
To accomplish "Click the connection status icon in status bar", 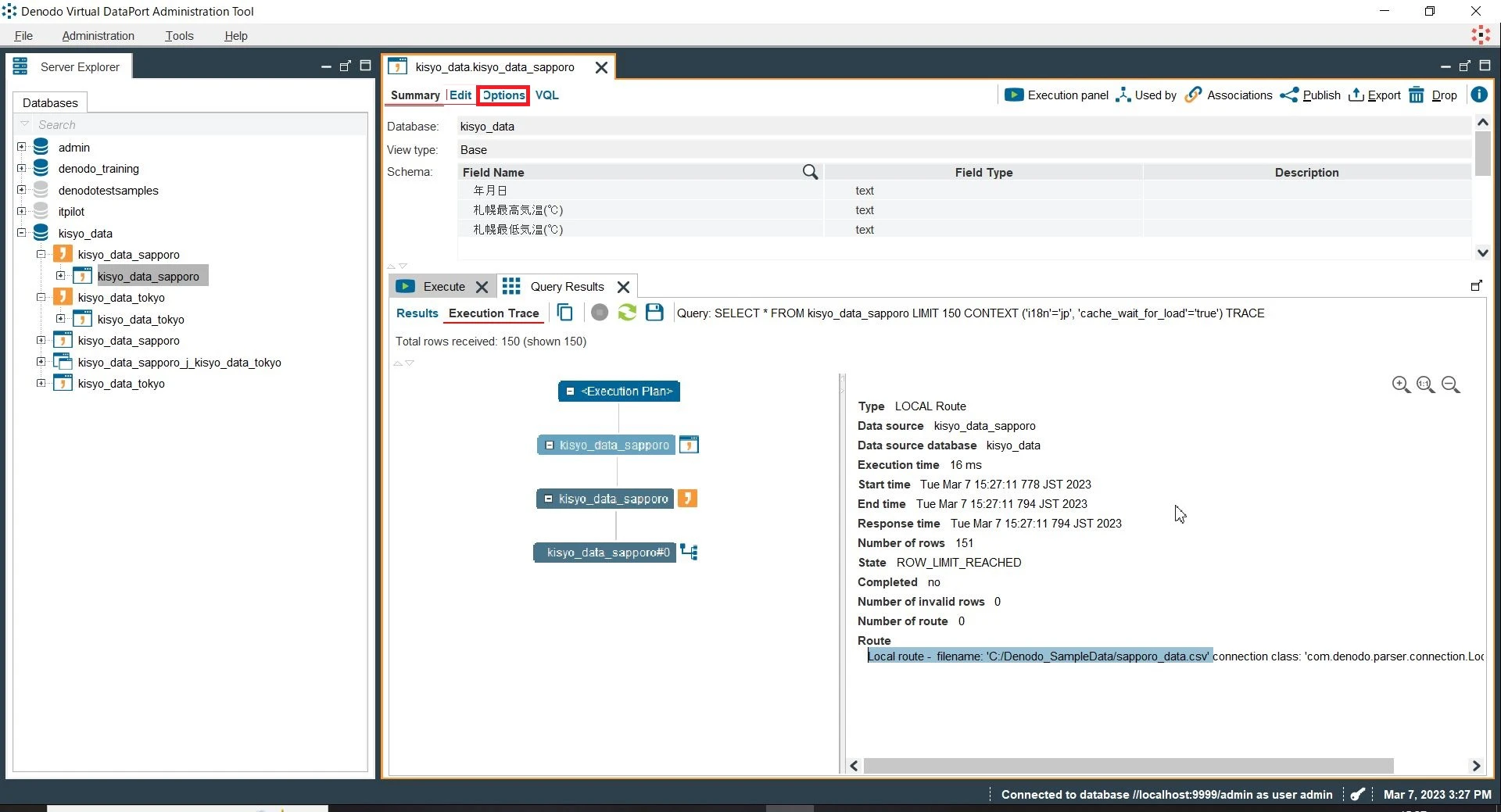I will tap(1358, 794).
